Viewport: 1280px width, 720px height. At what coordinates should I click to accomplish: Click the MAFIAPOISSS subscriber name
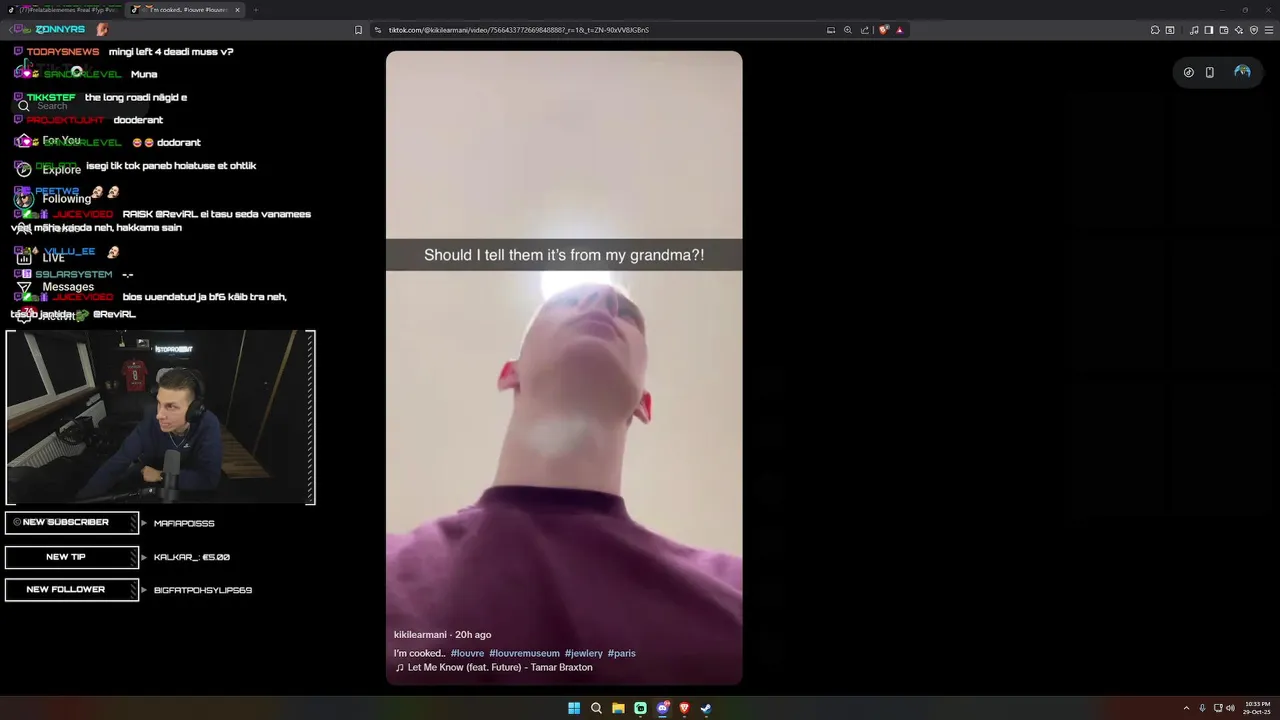pyautogui.click(x=184, y=523)
